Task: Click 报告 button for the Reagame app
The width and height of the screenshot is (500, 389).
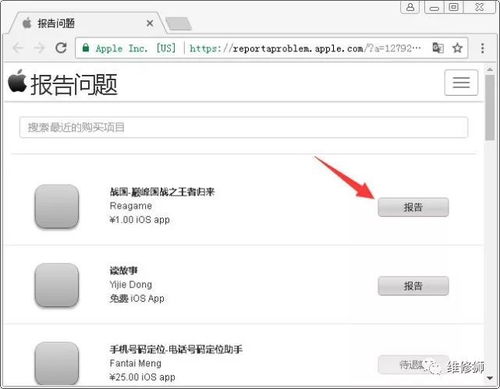Action: (413, 207)
